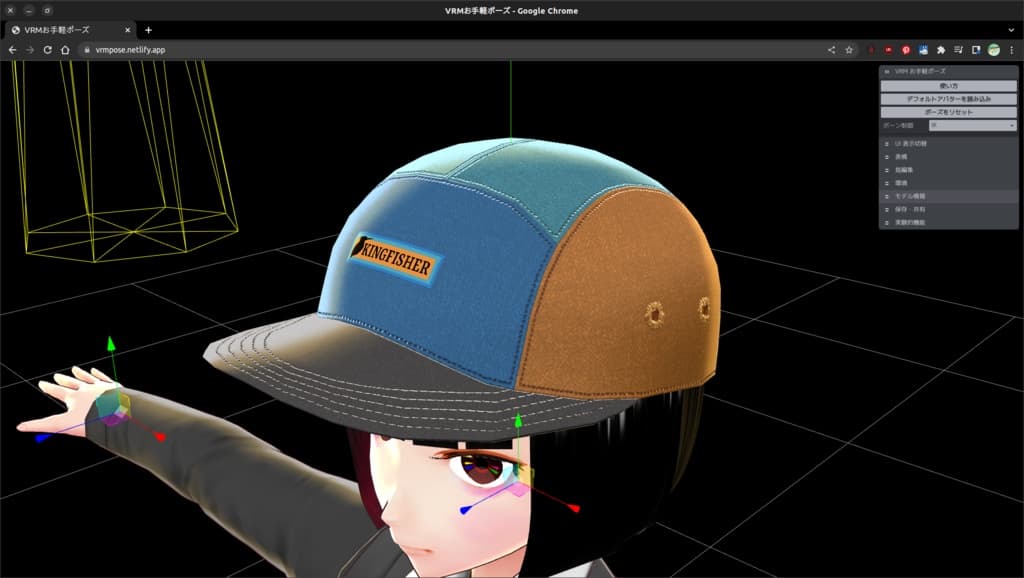Click the ポーズをリセット button

948,112
